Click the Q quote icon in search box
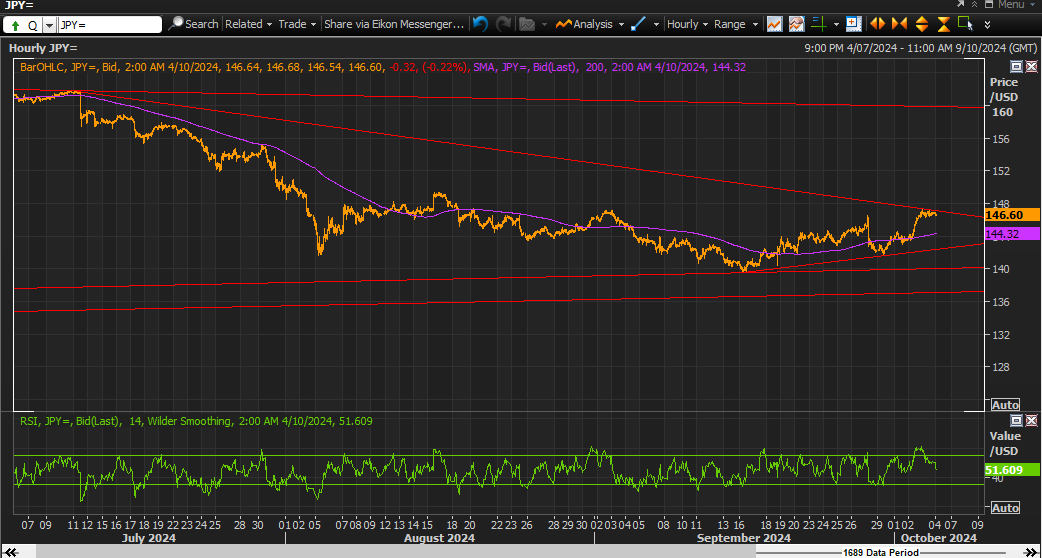 point(33,25)
